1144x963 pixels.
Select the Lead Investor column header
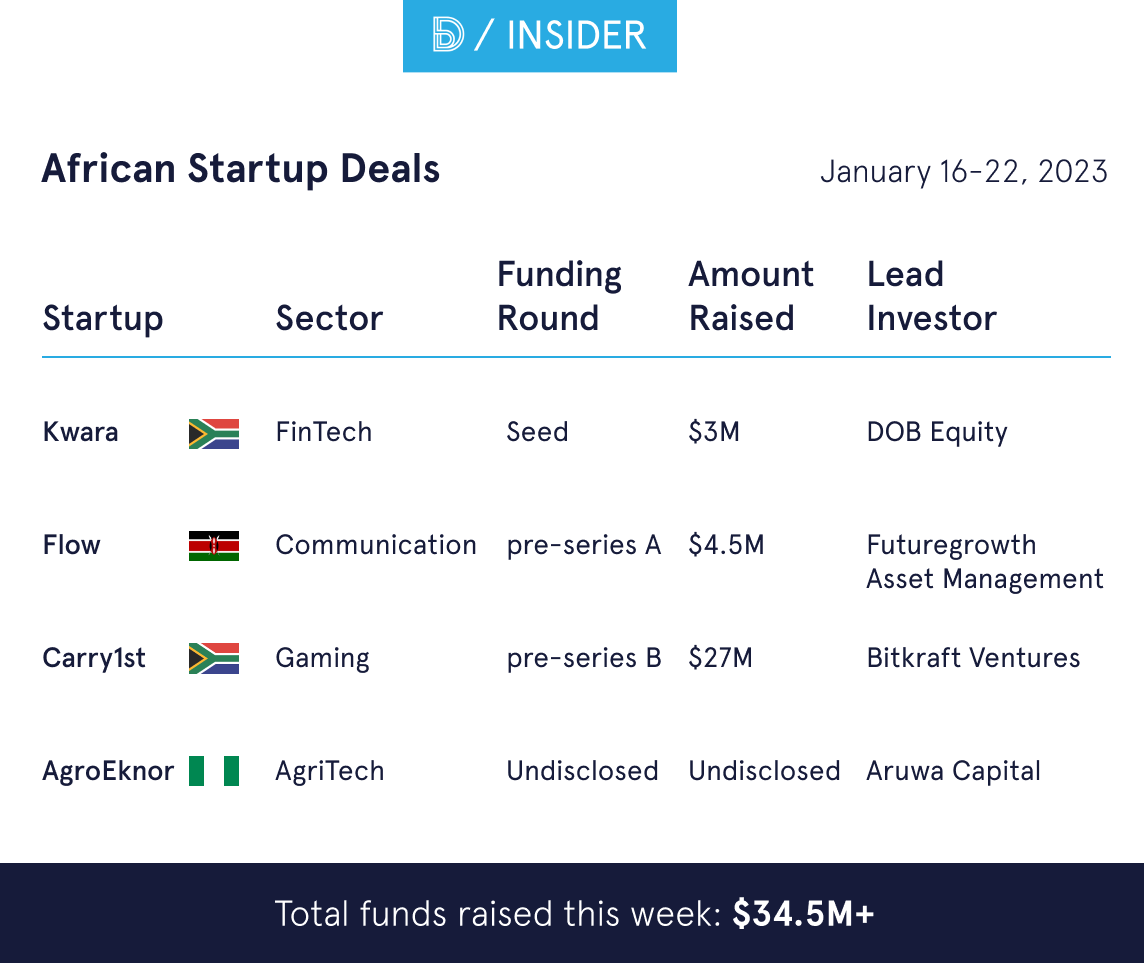click(931, 296)
